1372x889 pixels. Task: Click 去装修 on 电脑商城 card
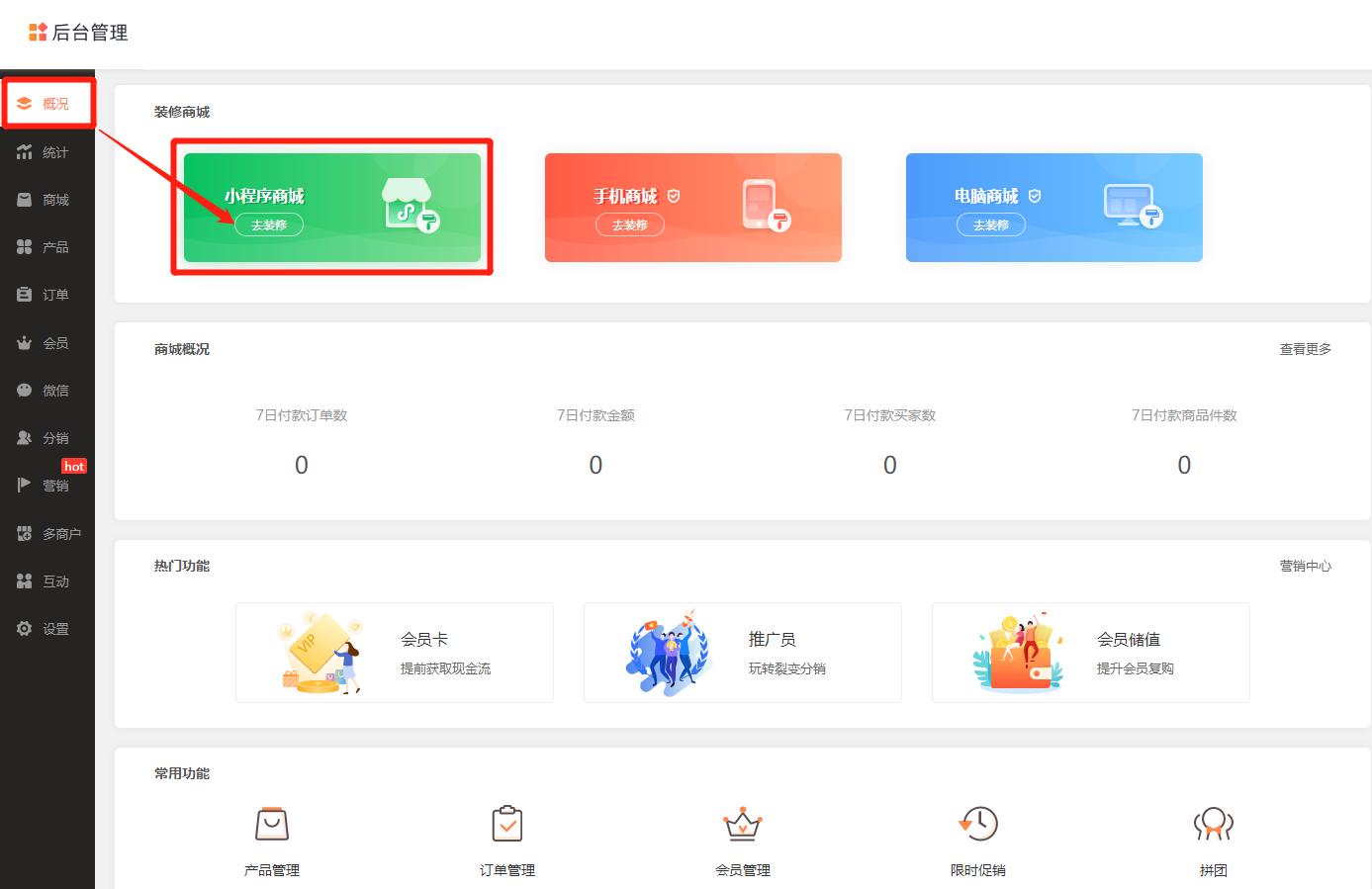point(991,224)
